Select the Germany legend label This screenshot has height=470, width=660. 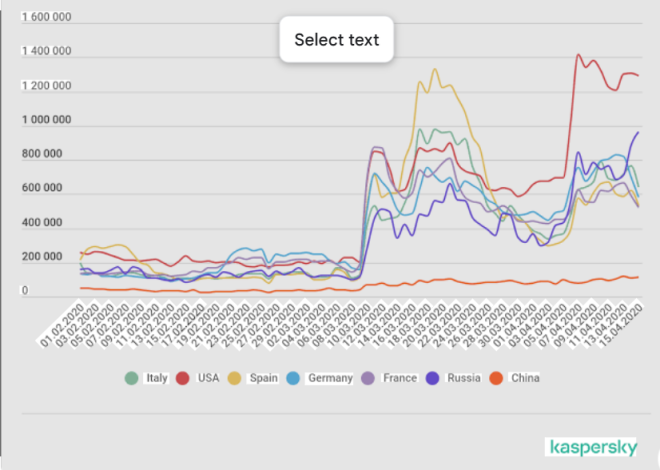click(x=332, y=378)
